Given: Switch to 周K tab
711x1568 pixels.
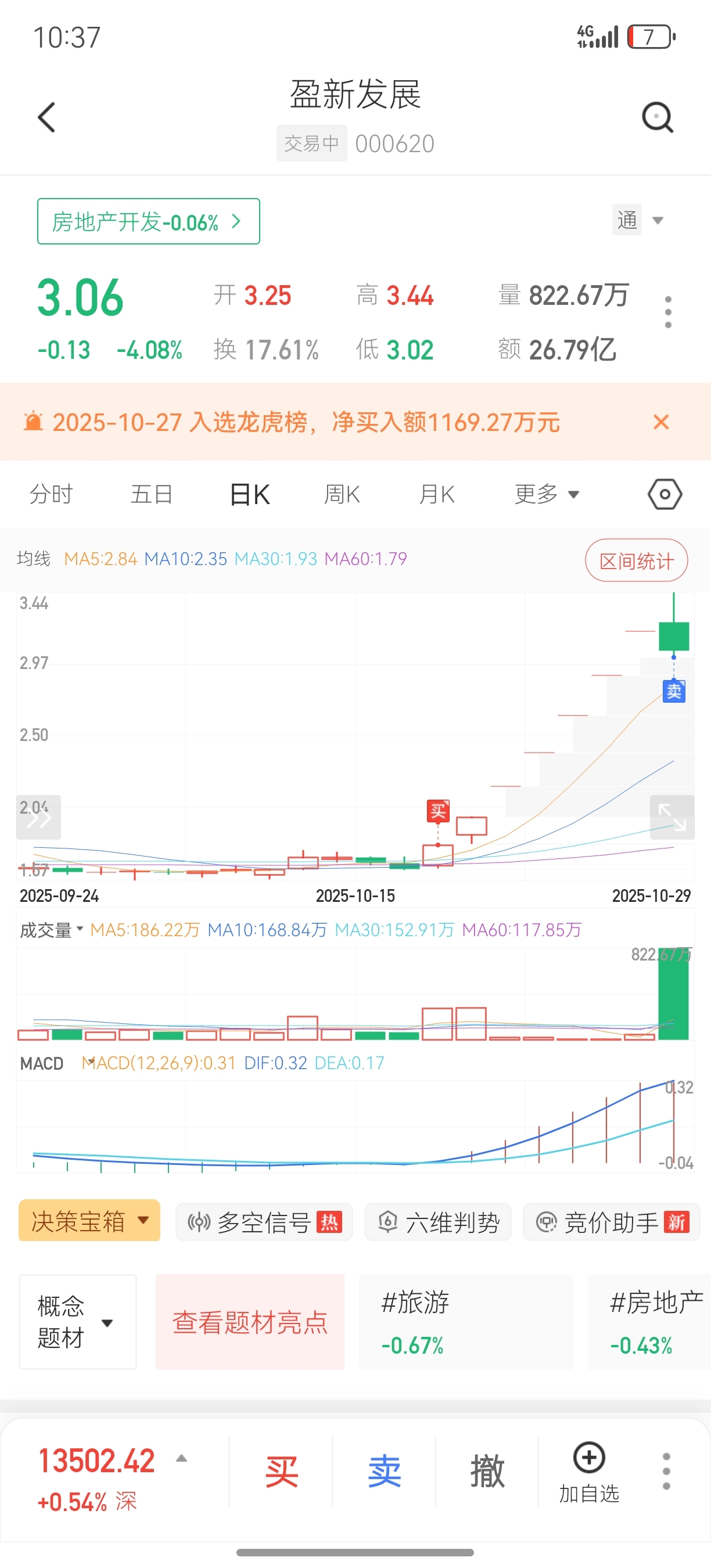Looking at the screenshot, I should [x=342, y=494].
